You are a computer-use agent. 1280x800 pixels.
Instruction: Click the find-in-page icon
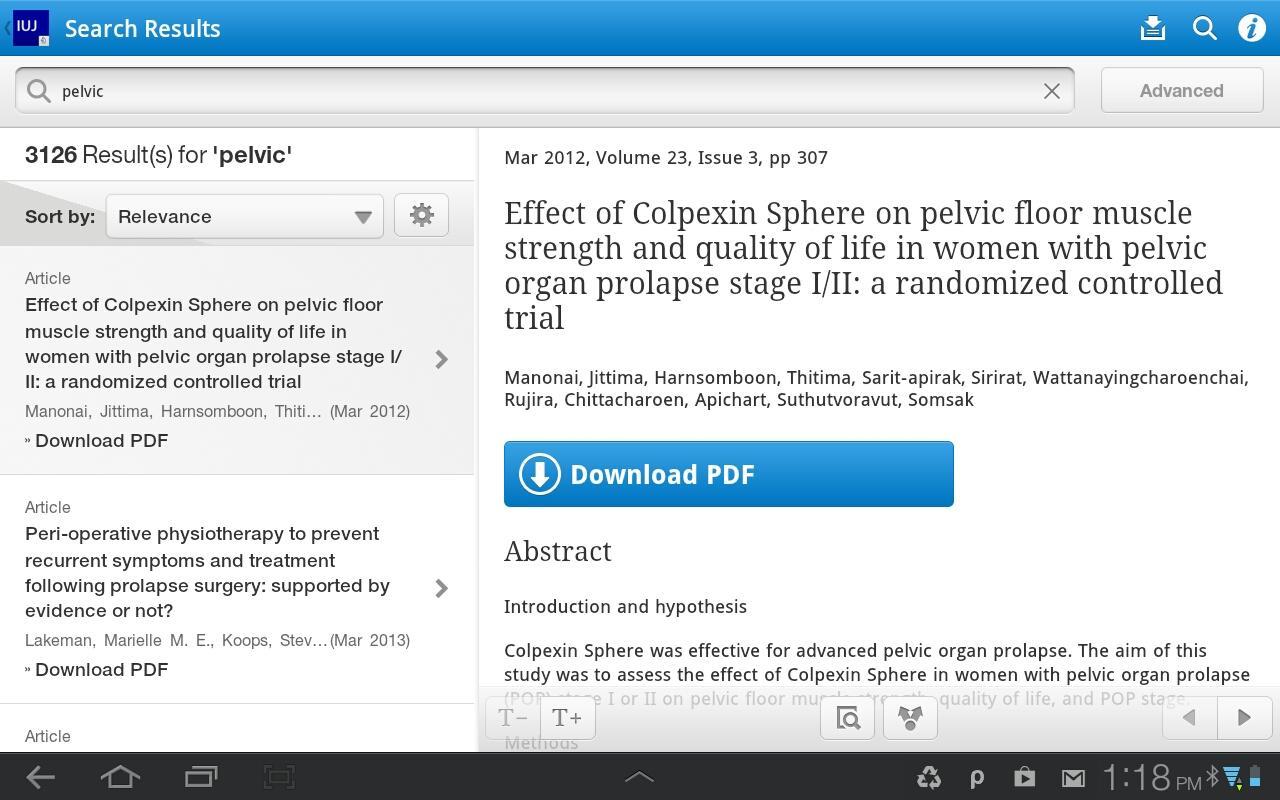847,718
